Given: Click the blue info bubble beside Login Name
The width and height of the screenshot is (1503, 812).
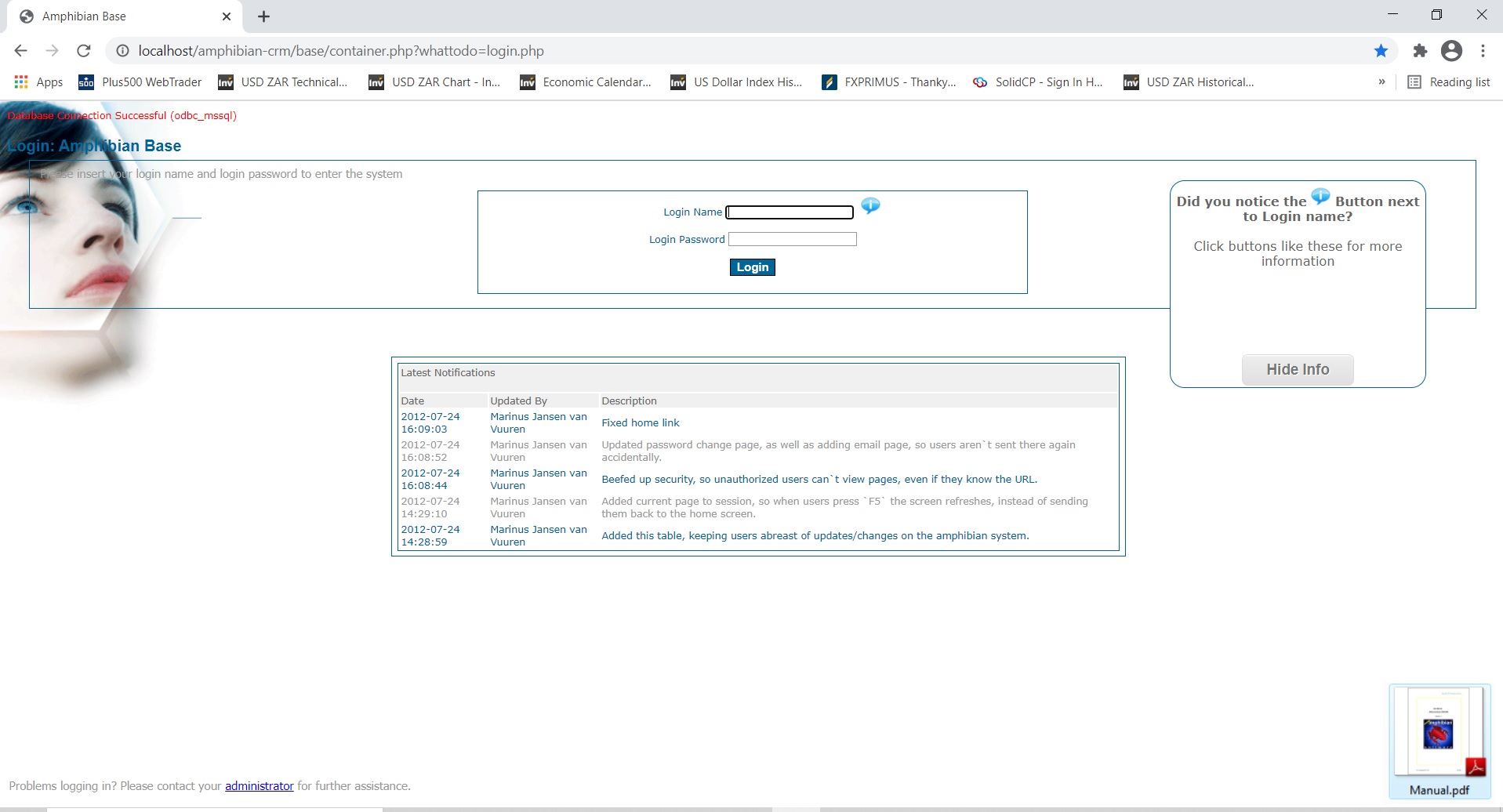Looking at the screenshot, I should pos(870,206).
